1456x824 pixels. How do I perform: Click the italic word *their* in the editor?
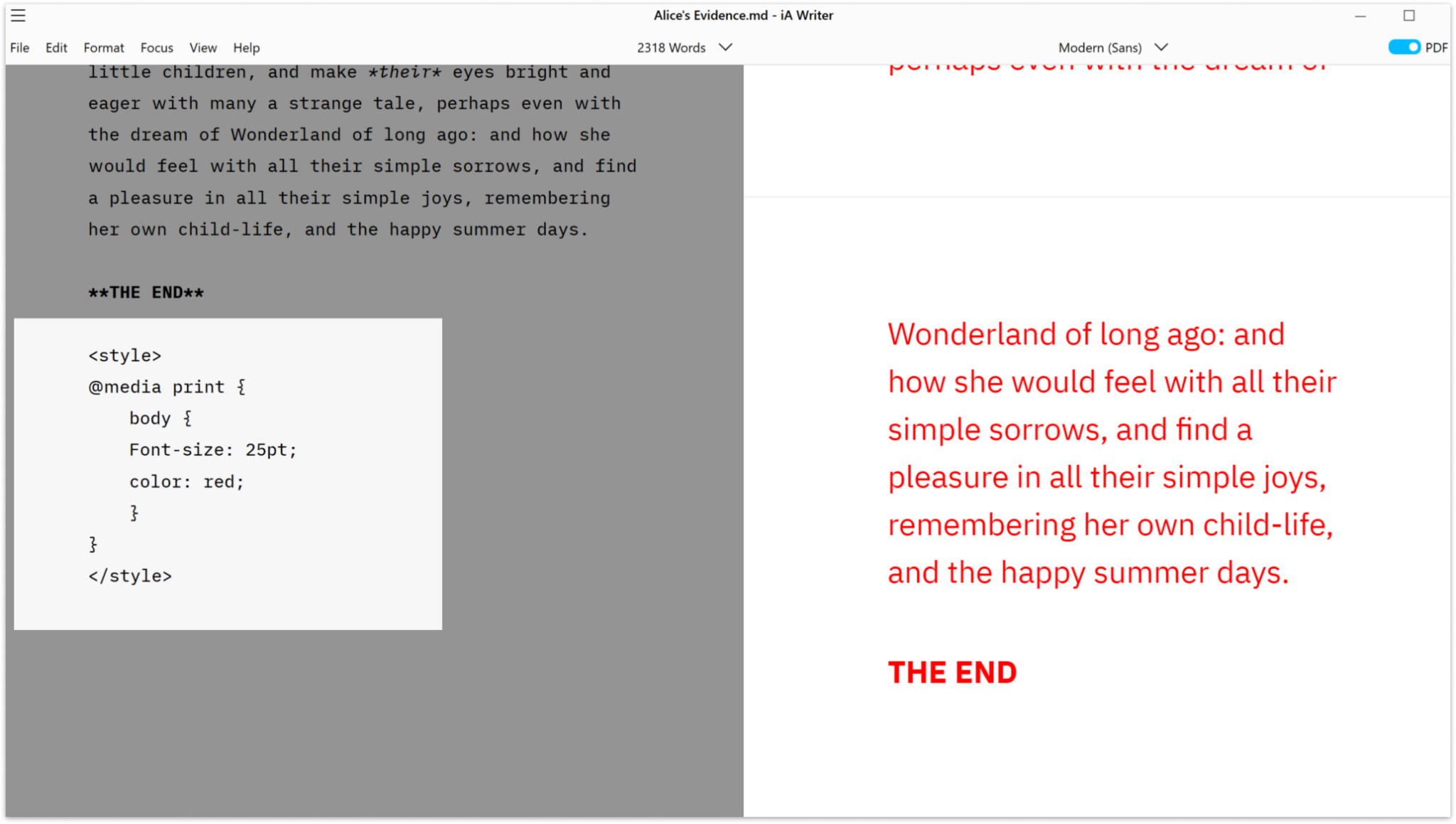pyautogui.click(x=404, y=71)
